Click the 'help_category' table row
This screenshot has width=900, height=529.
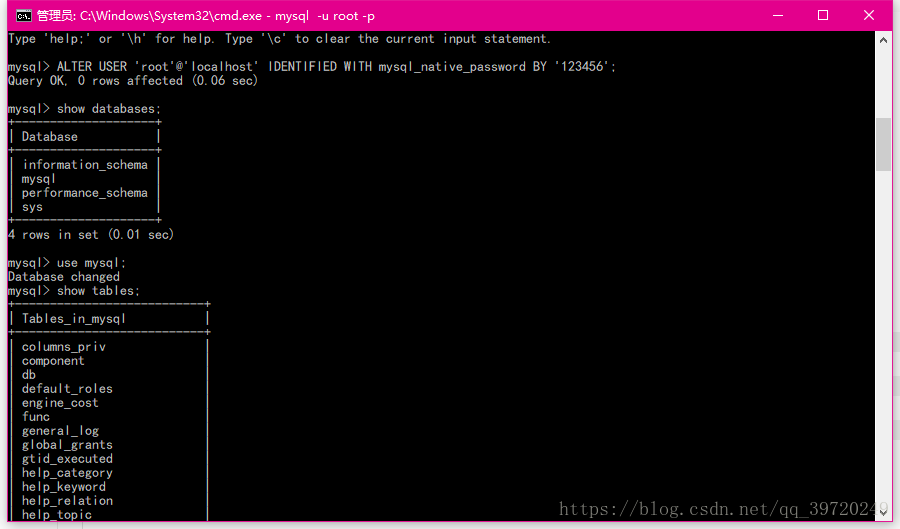coord(67,473)
